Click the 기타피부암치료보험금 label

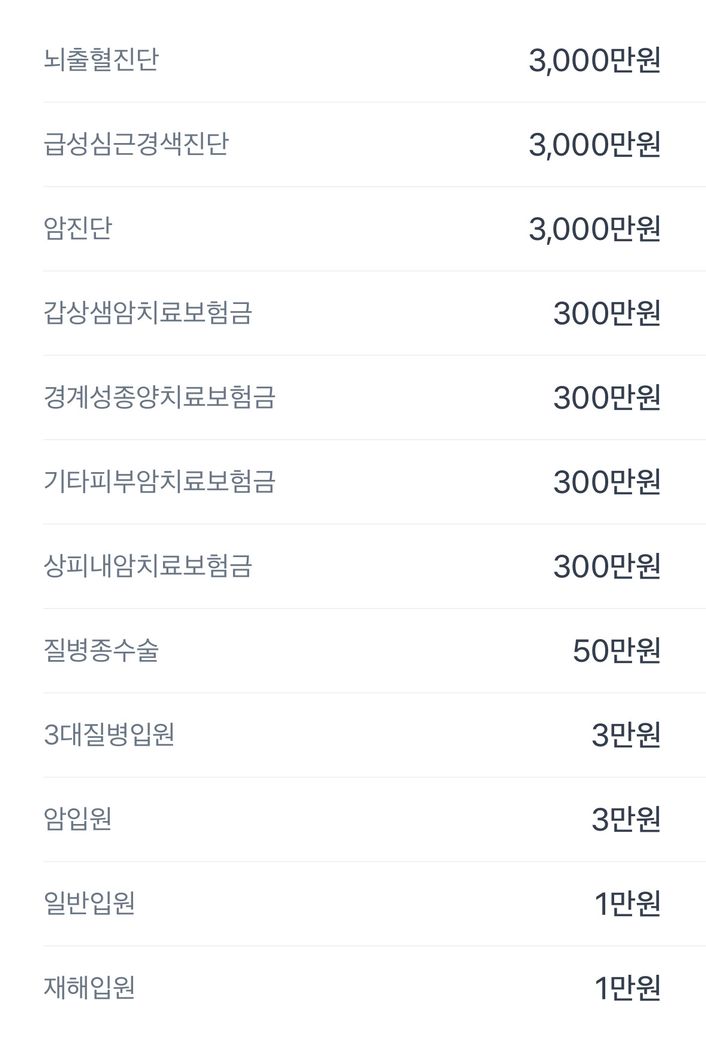point(159,481)
